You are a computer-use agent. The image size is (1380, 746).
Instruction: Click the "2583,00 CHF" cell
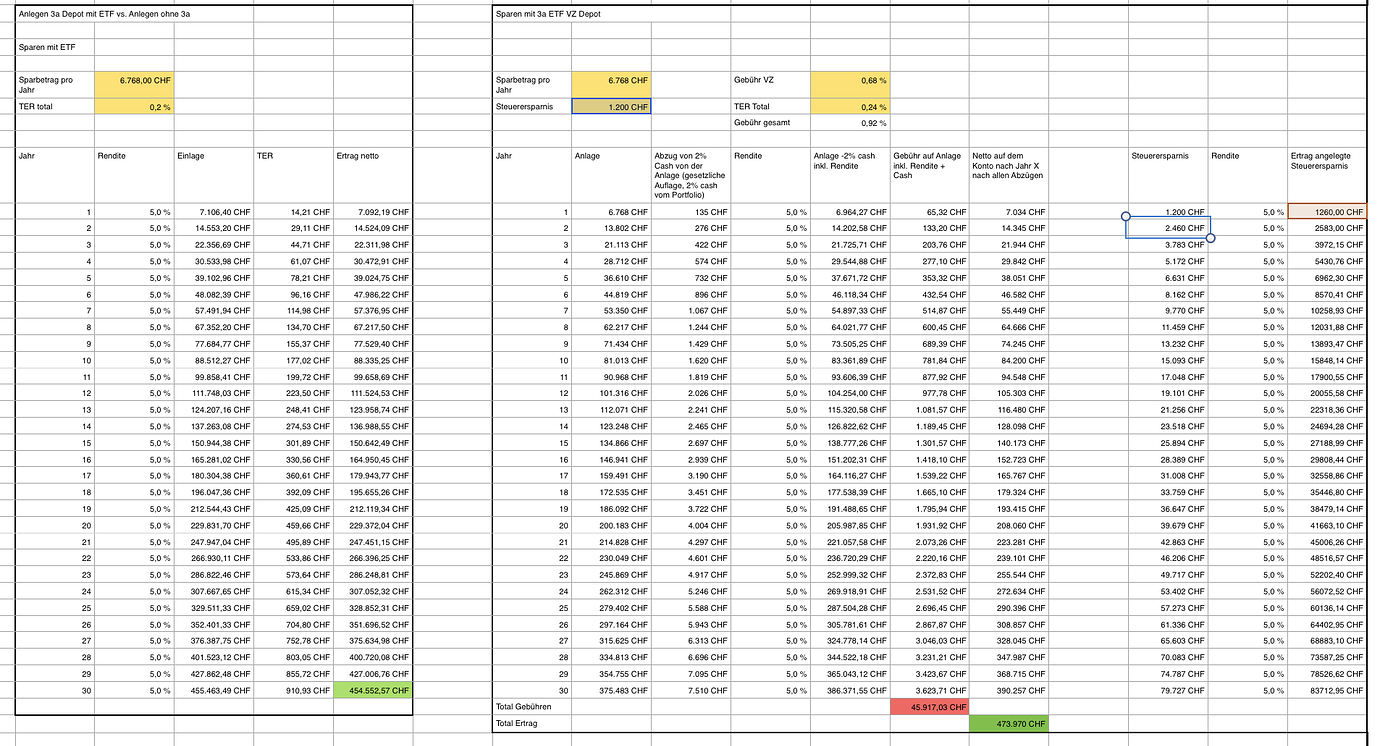coord(1327,228)
